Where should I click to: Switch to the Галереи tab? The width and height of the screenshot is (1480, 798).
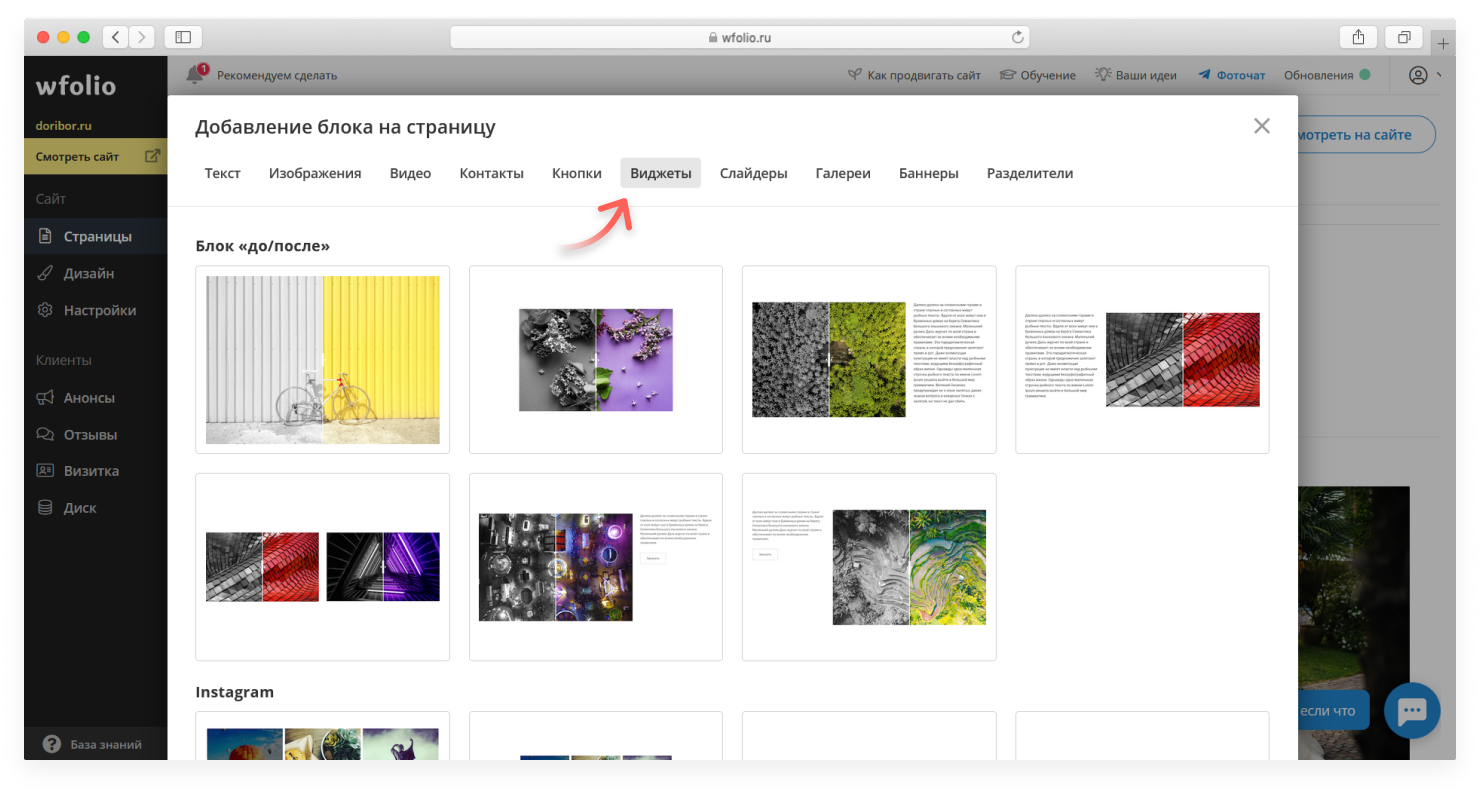pos(843,173)
